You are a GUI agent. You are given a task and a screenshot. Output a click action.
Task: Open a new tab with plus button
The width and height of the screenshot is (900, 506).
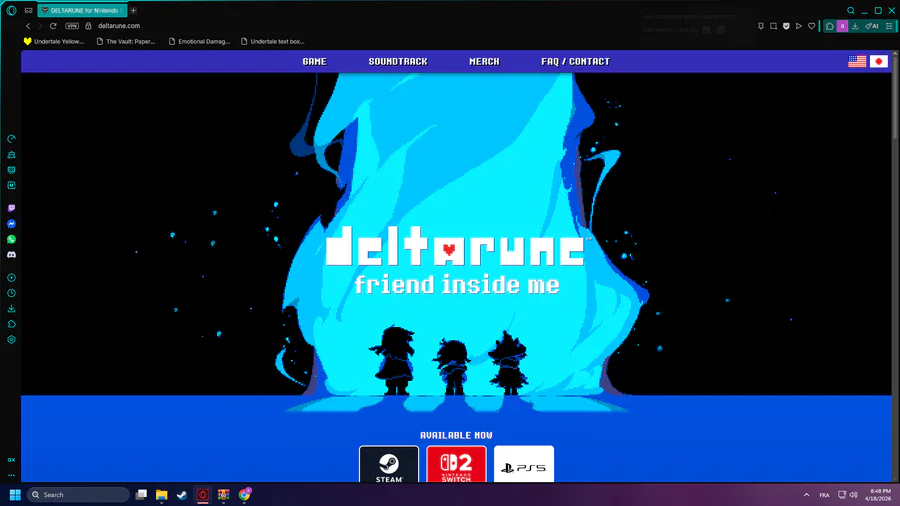click(133, 10)
